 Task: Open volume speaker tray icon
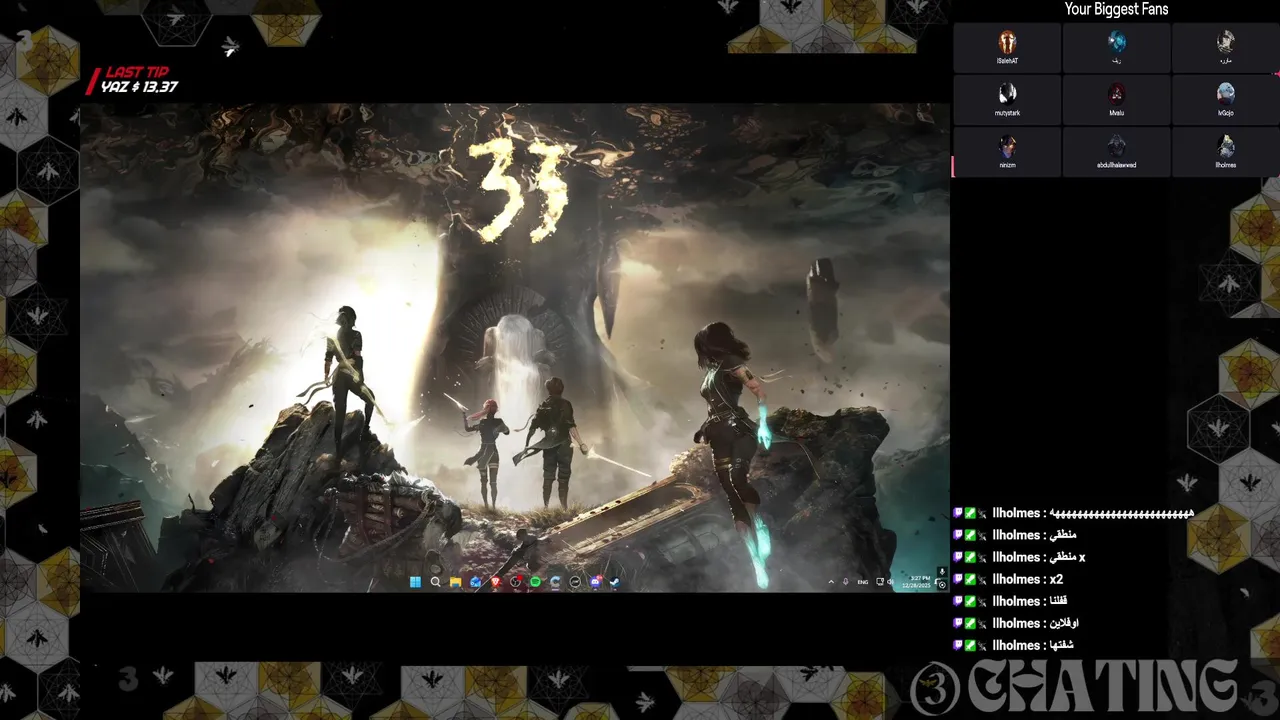click(890, 582)
